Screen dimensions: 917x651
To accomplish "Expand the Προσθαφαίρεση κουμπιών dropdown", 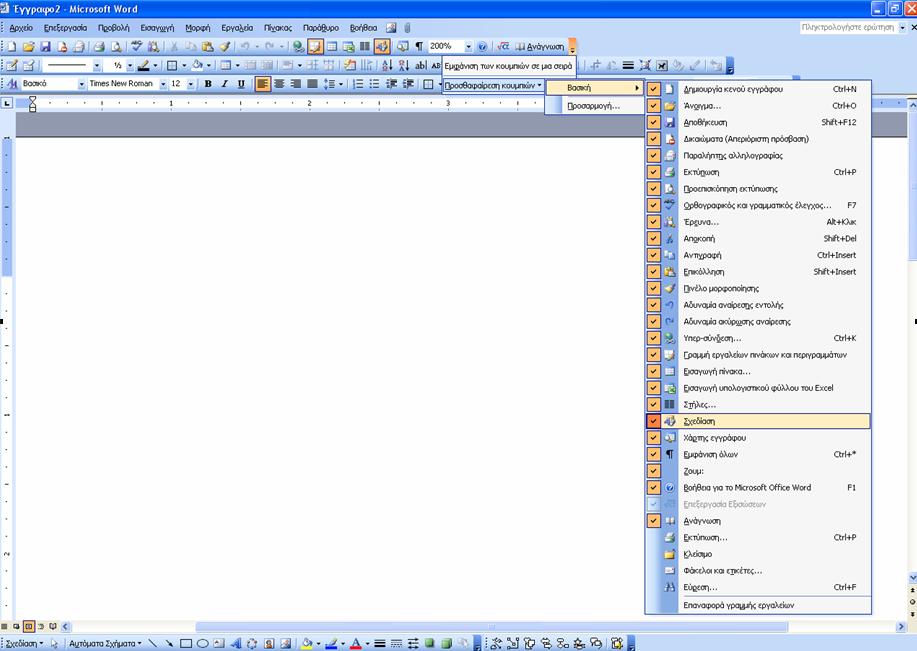I will [493, 85].
